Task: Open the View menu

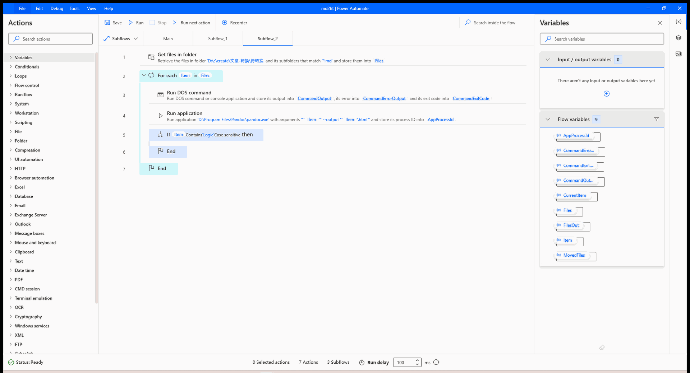Action: click(x=91, y=8)
